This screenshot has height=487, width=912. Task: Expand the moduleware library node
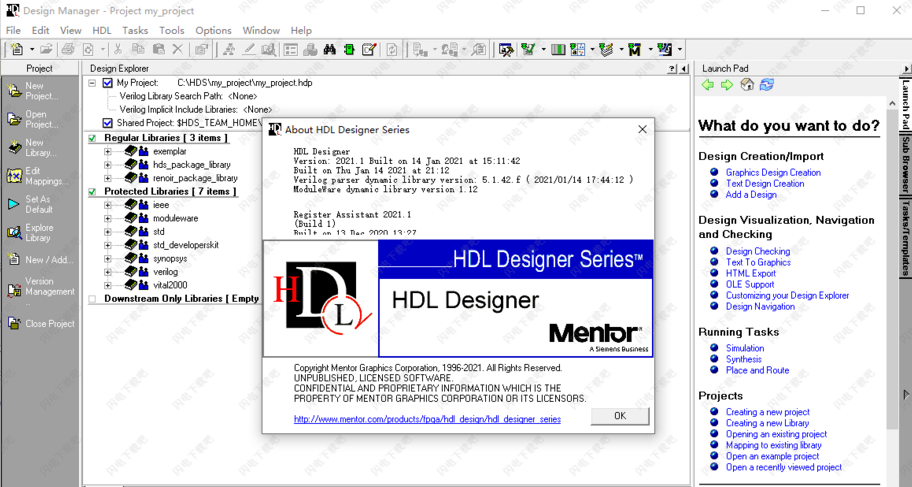(x=108, y=218)
